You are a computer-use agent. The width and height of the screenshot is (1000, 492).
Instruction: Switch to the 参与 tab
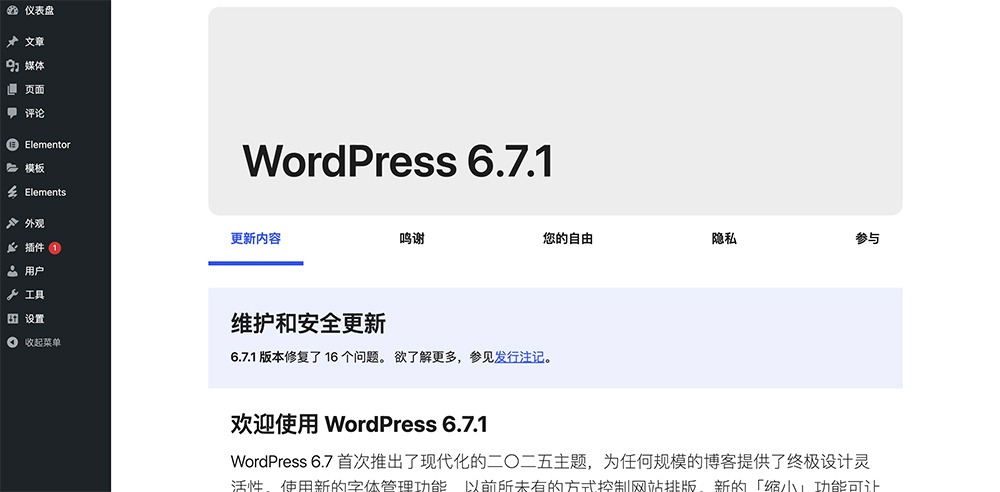coord(867,239)
